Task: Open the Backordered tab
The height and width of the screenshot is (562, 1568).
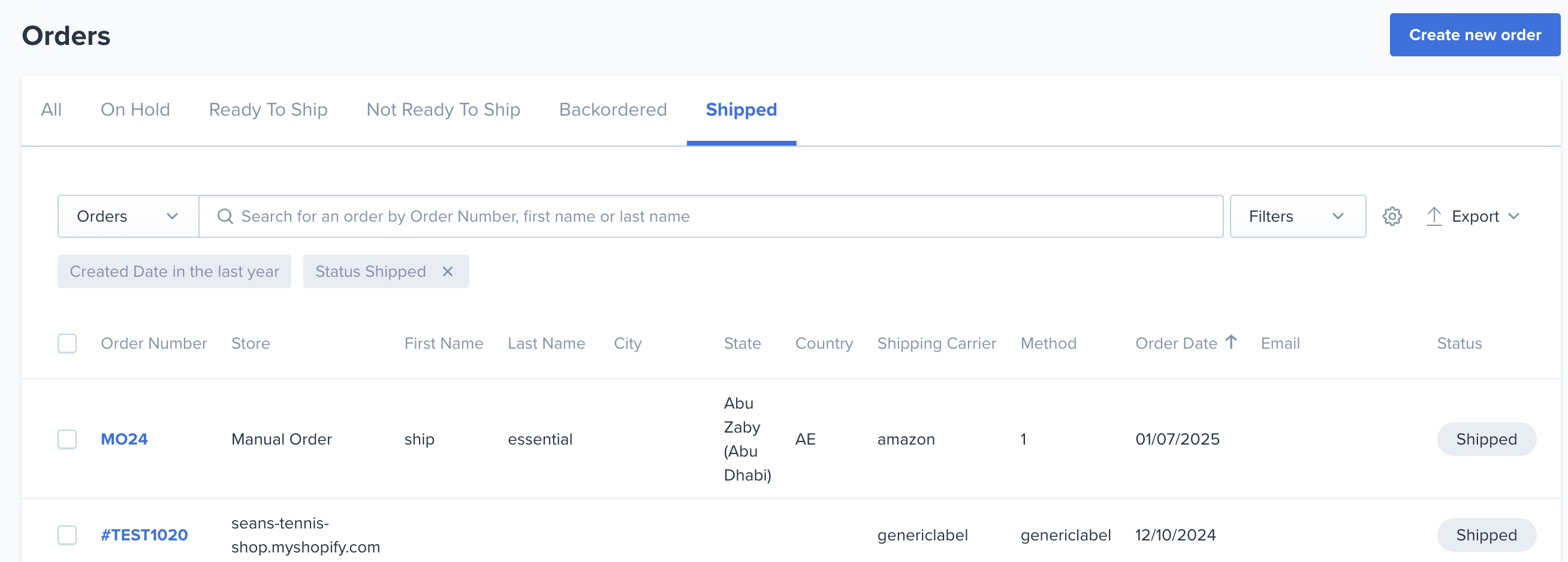Action: pos(613,110)
